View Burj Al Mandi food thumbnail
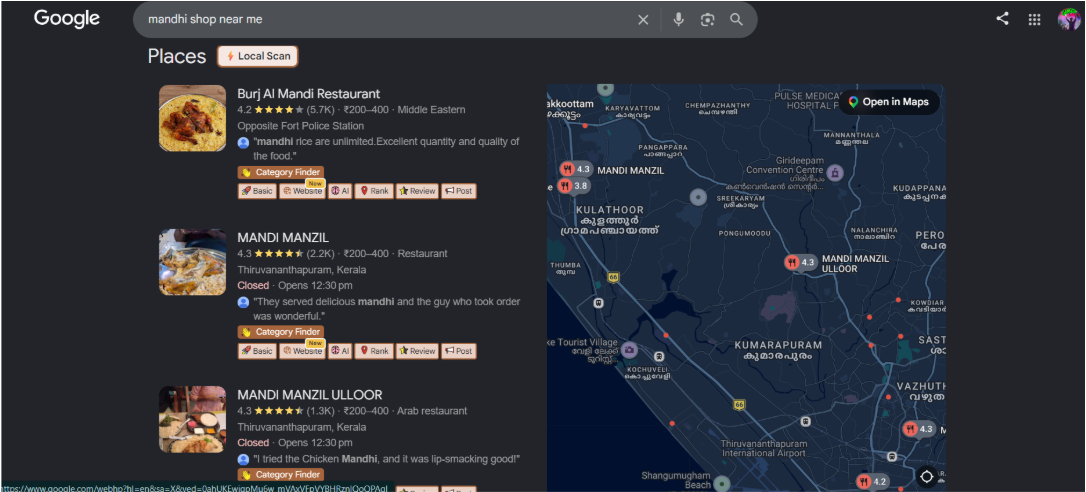The width and height of the screenshot is (1086, 492). coord(193,118)
